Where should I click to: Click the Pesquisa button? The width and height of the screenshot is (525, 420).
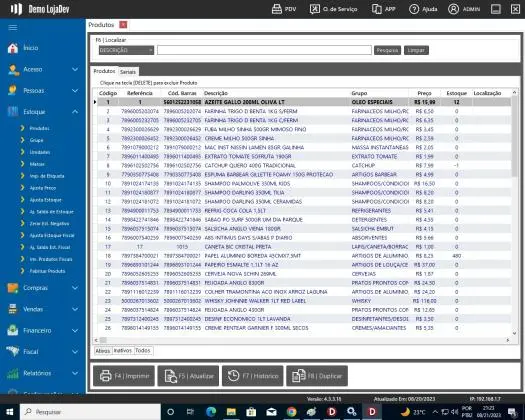387,50
